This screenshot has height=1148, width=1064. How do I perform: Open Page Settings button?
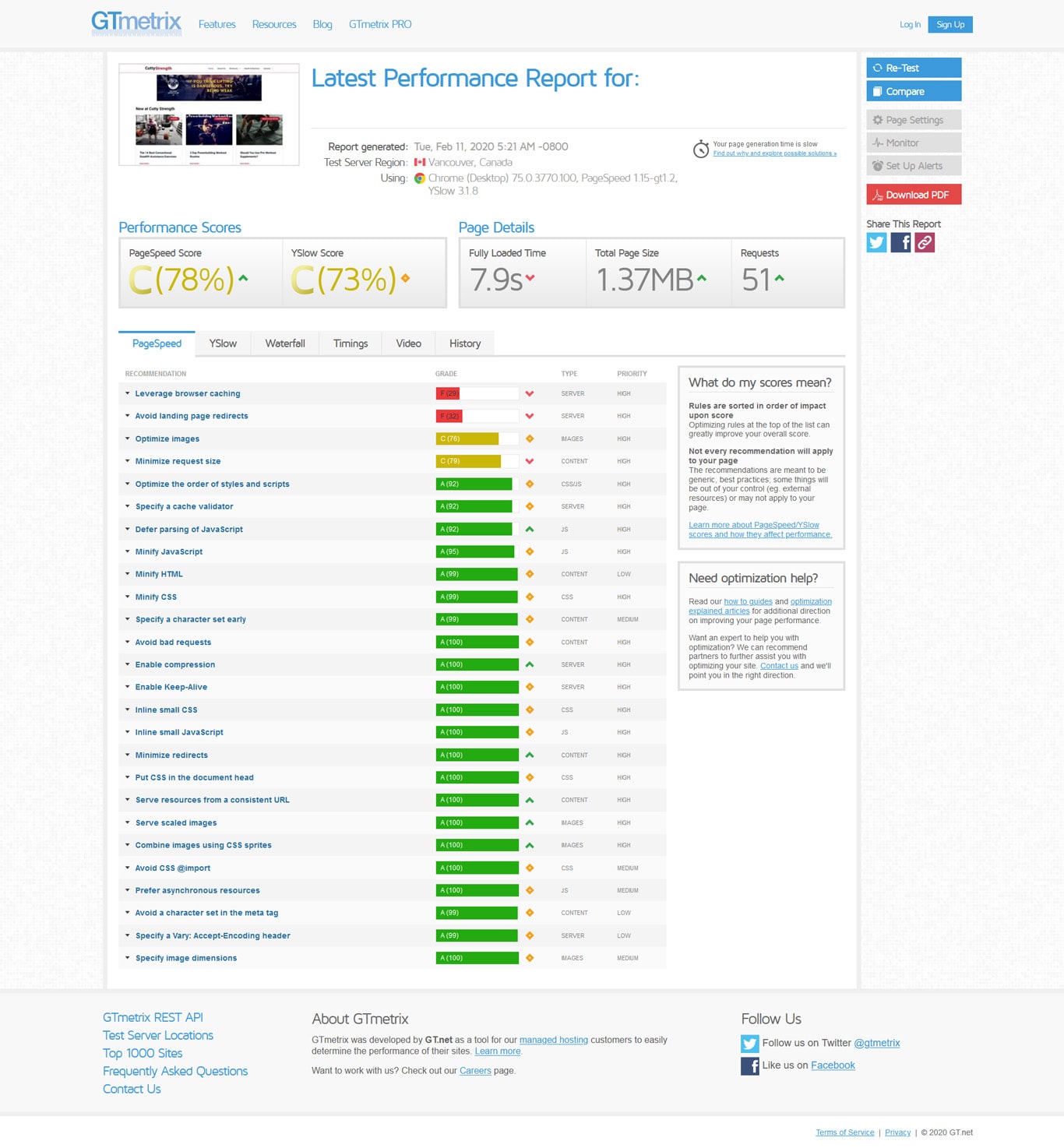914,120
